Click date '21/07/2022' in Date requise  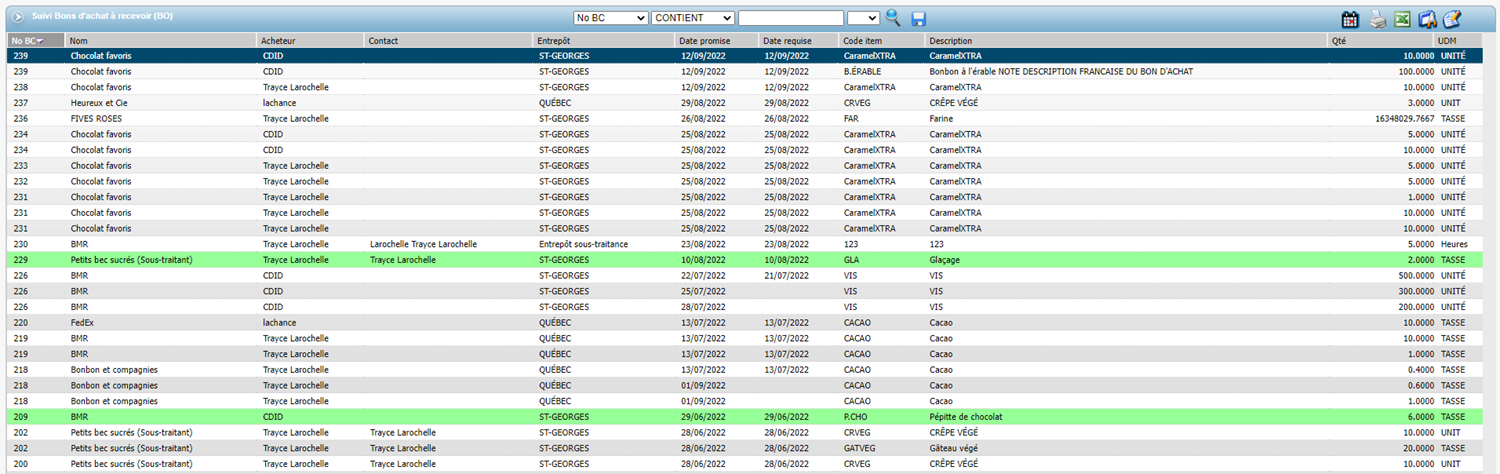pyautogui.click(x=788, y=276)
